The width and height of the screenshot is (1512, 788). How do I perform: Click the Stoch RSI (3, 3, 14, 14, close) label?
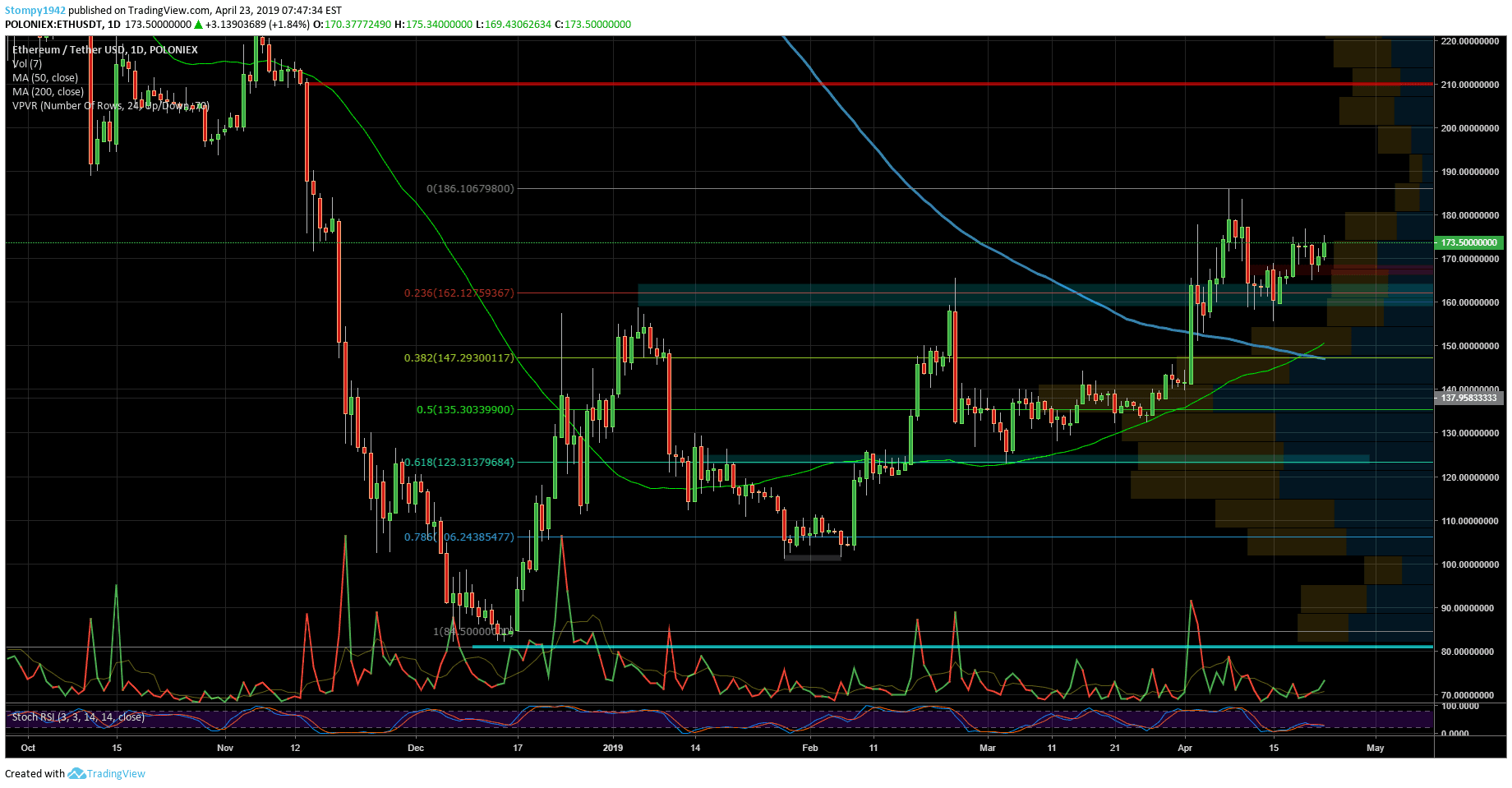tap(78, 717)
